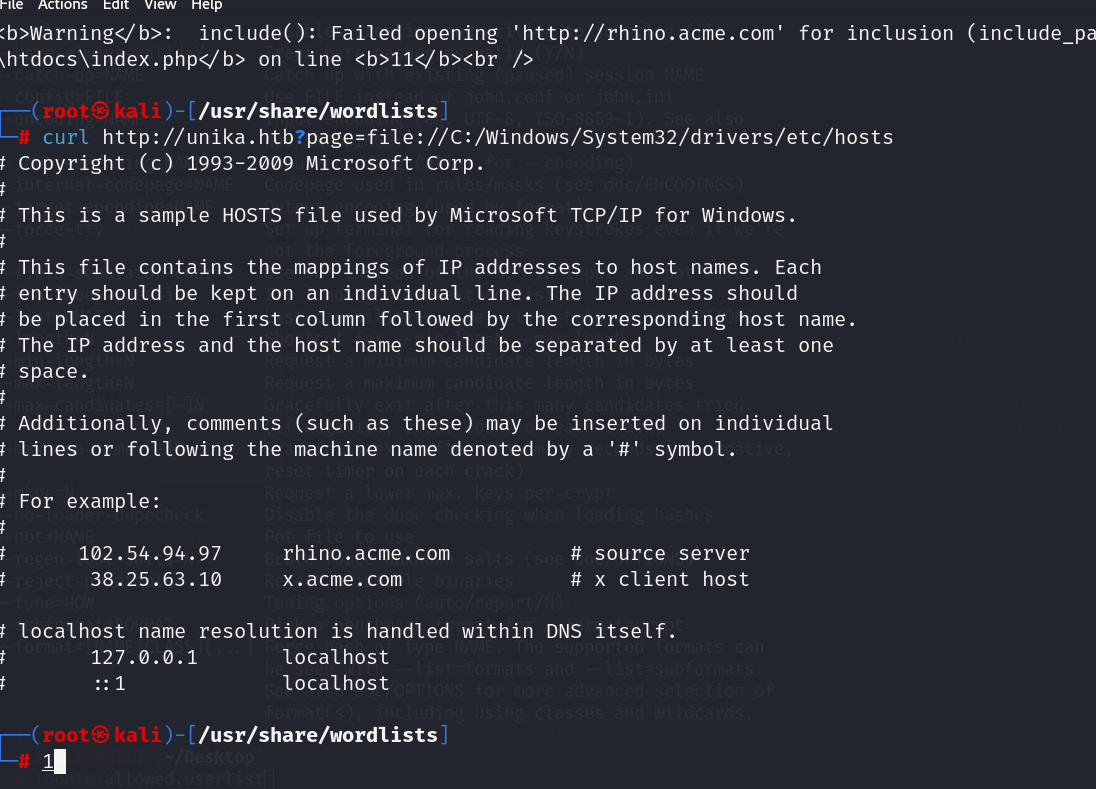Click the x.acme.com host name
The image size is (1096, 789).
pyautogui.click(x=342, y=579)
